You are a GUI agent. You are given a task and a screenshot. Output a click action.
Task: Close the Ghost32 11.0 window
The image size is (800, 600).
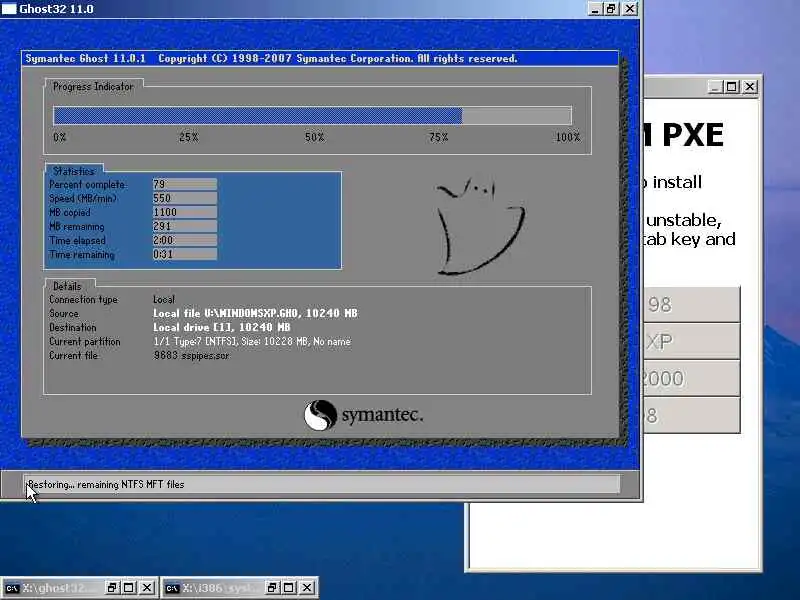coord(630,9)
